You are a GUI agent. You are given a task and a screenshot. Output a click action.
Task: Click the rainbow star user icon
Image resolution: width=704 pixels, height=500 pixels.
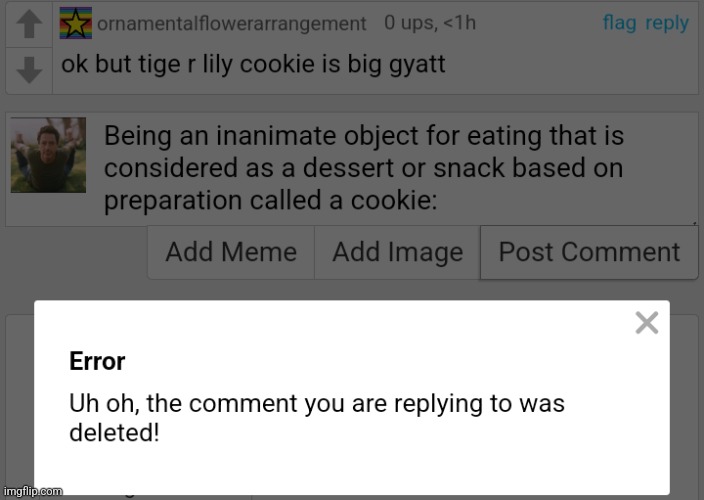click(x=76, y=22)
